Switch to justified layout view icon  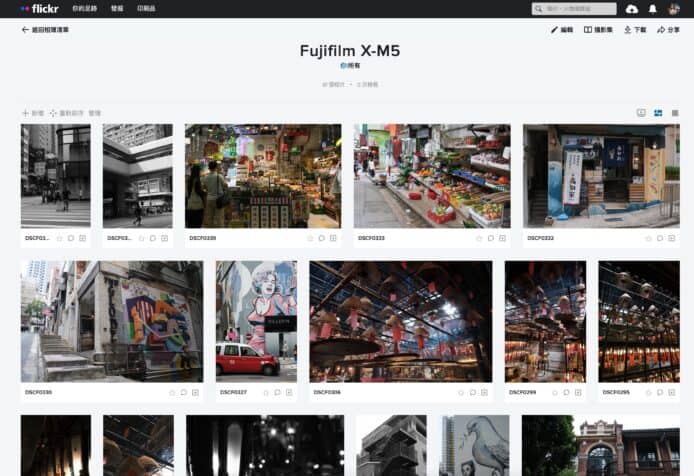pyautogui.click(x=658, y=113)
